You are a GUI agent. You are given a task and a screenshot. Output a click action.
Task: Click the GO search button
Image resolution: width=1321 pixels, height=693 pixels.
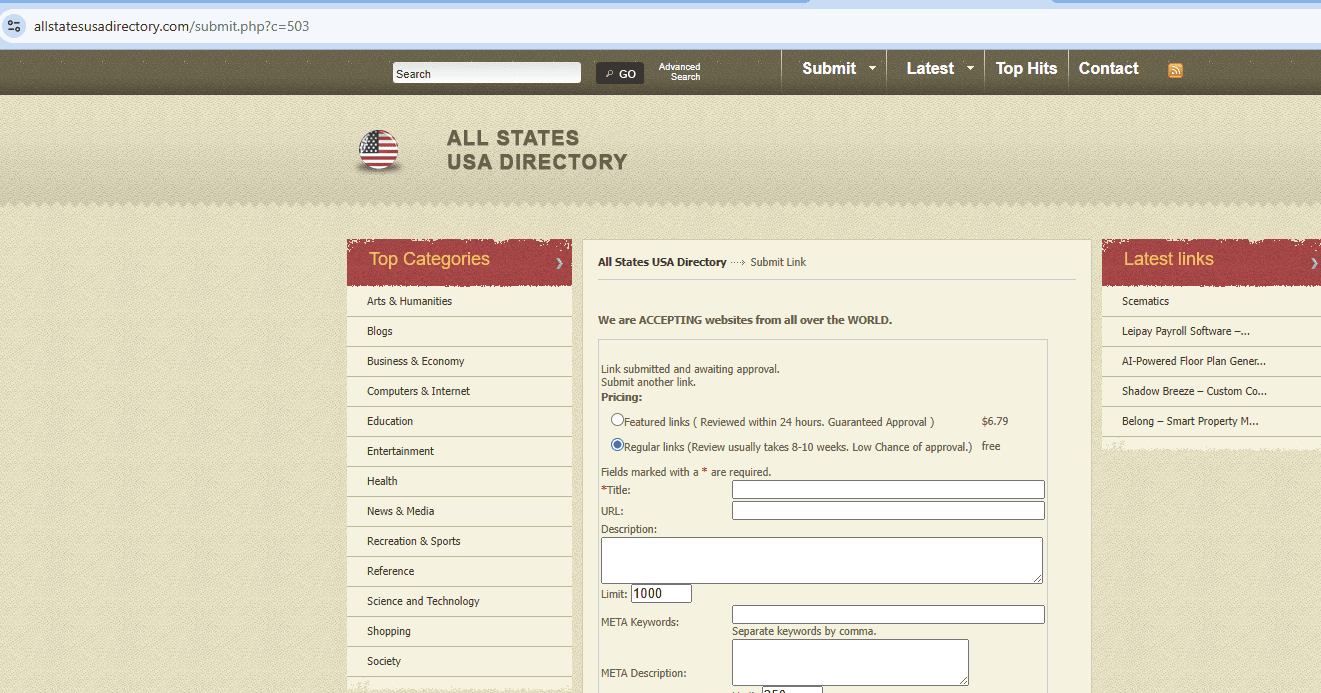(x=620, y=74)
